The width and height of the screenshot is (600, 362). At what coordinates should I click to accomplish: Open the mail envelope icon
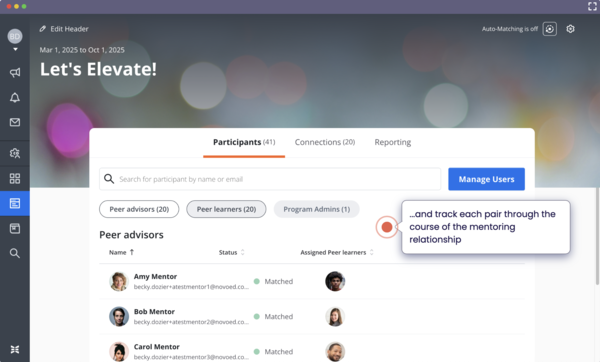point(15,122)
